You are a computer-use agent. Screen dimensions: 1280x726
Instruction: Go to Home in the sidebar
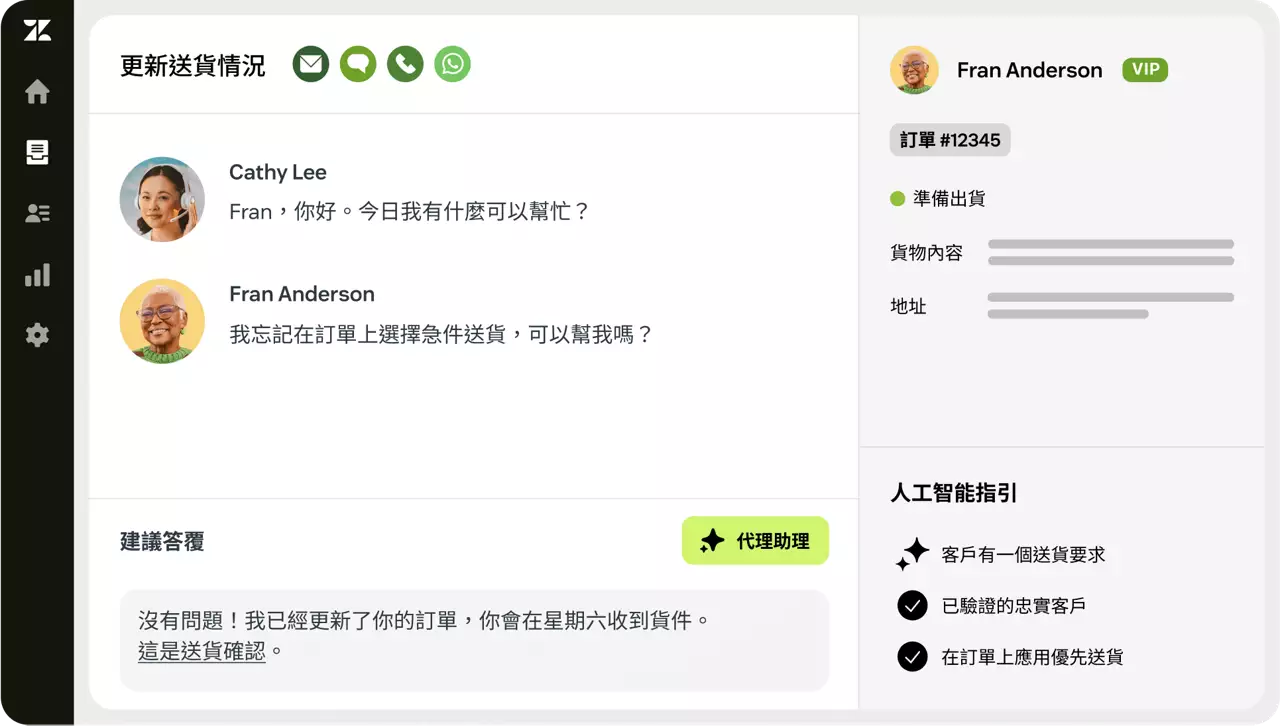click(x=37, y=92)
